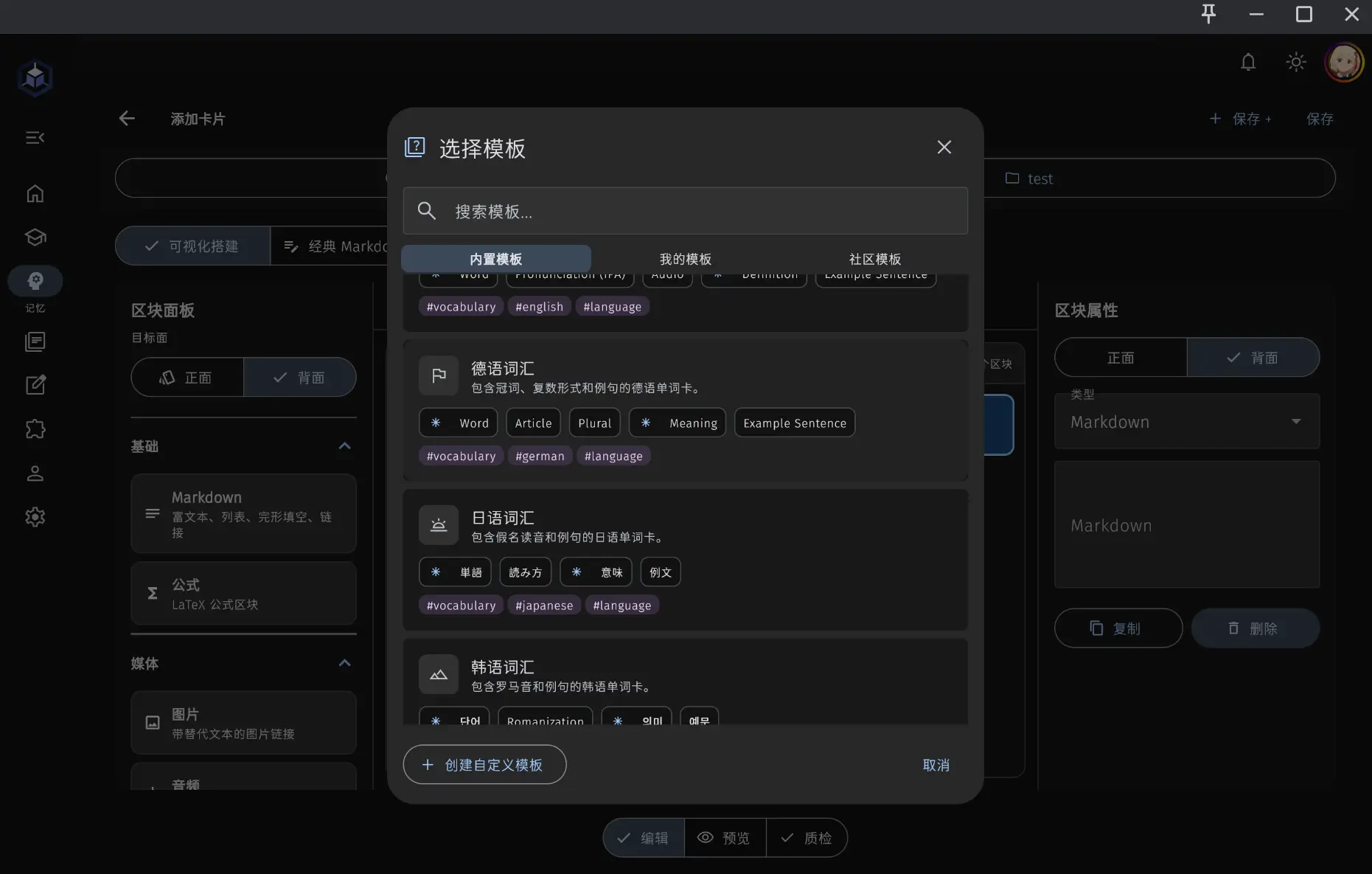This screenshot has width=1372, height=874.
Task: Collapse the 媒体 section
Action: point(344,663)
